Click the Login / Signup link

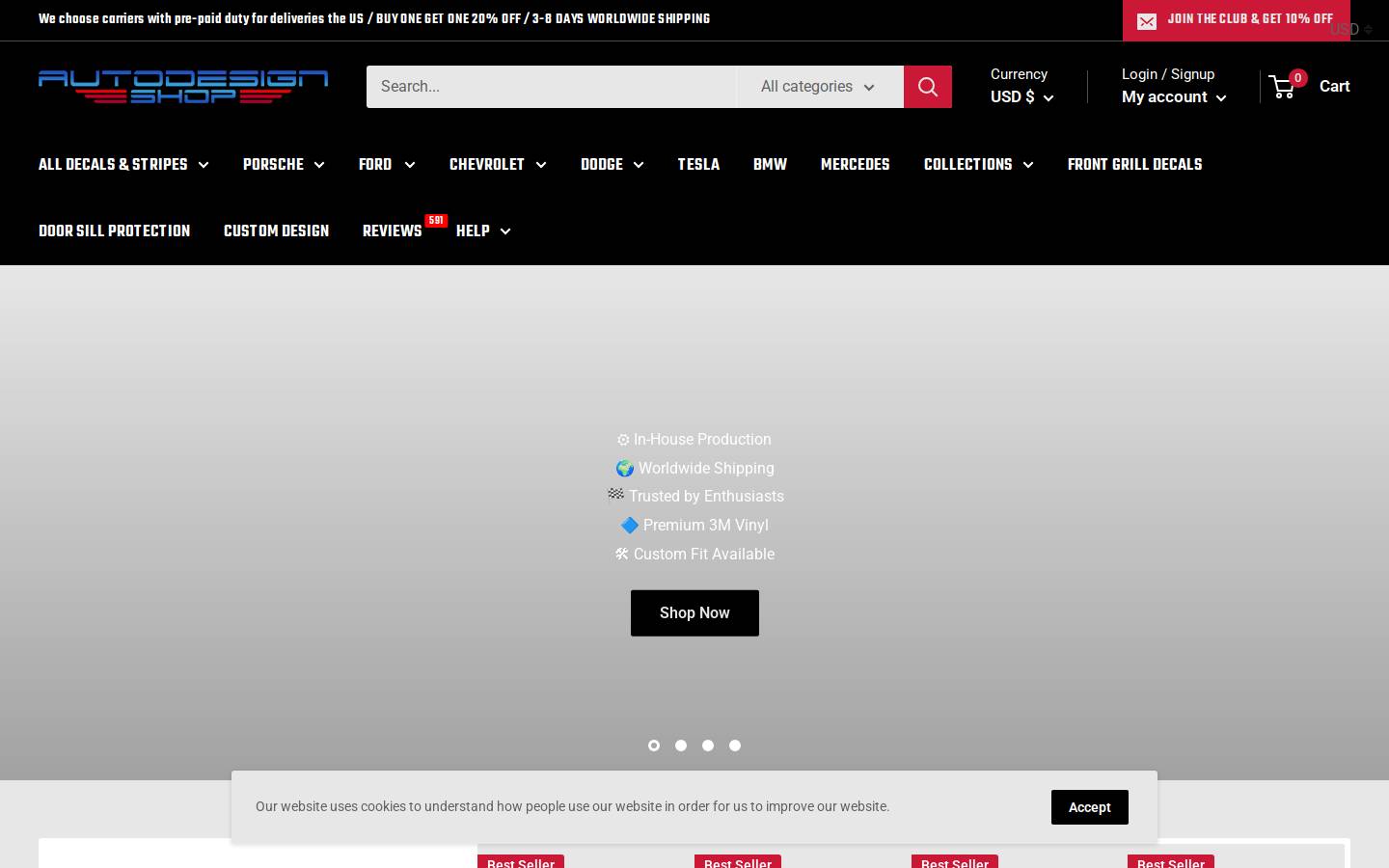(x=1168, y=74)
